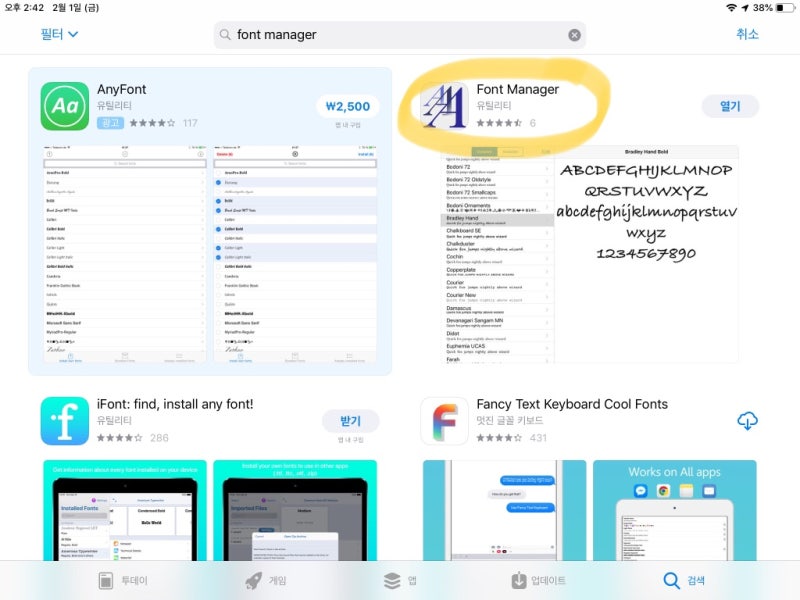Screen dimensions: 800x600
Task: View Fancy Text messages screenshot
Action: pos(505,510)
